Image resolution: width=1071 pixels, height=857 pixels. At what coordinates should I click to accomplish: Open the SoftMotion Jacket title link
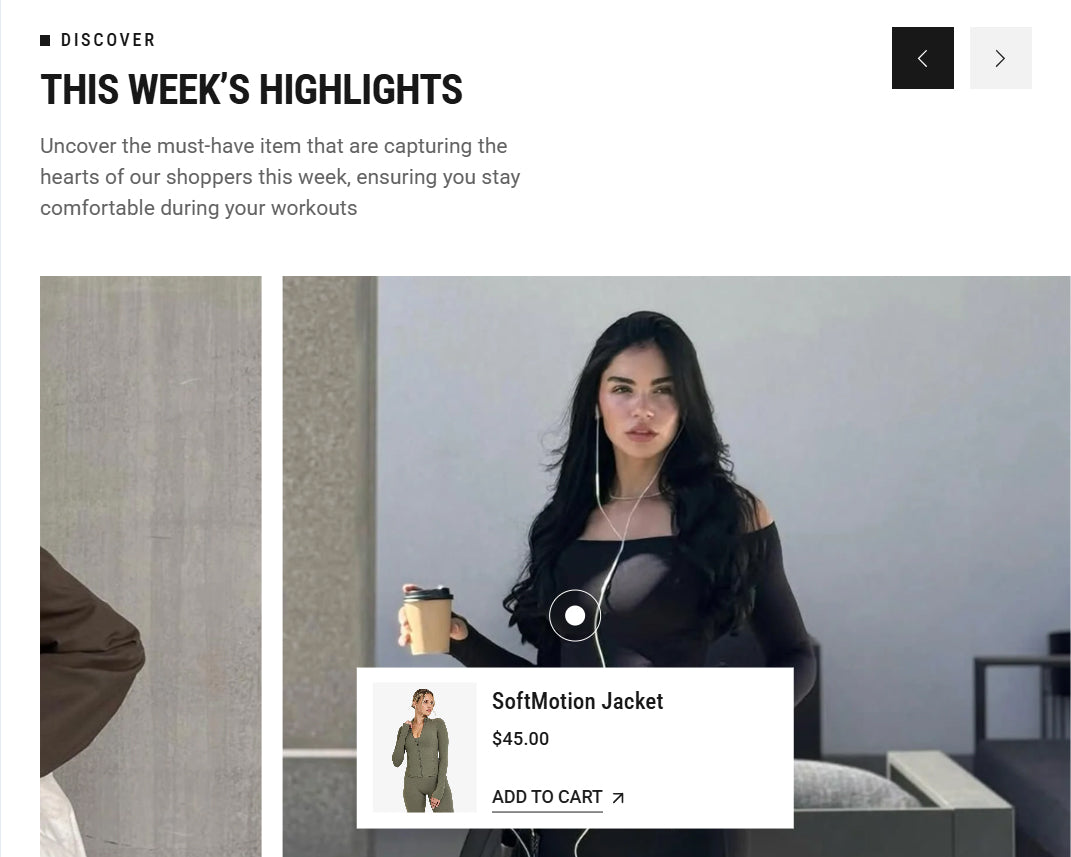pos(577,701)
